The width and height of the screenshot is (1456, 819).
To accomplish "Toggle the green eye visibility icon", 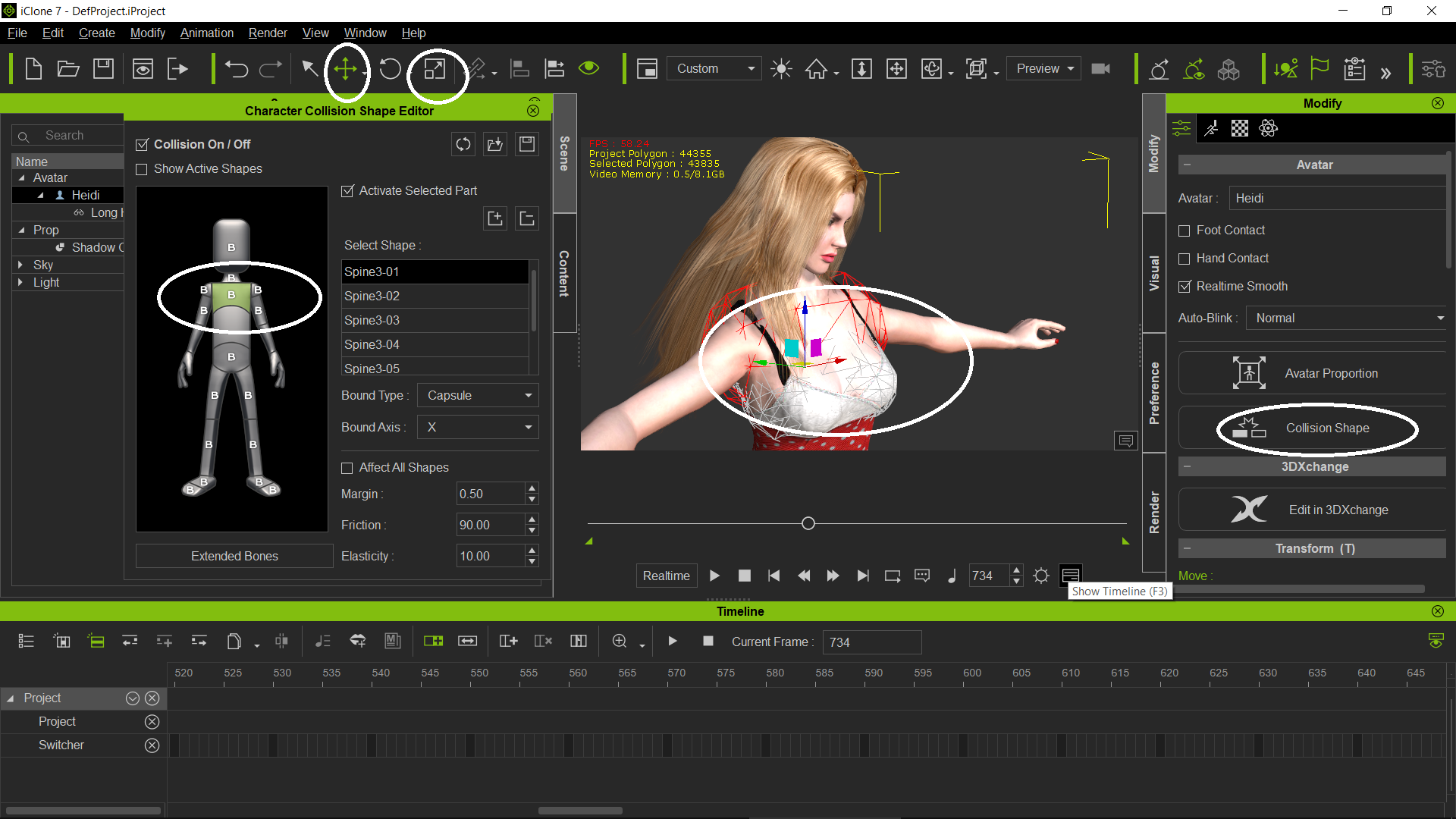I will point(588,68).
